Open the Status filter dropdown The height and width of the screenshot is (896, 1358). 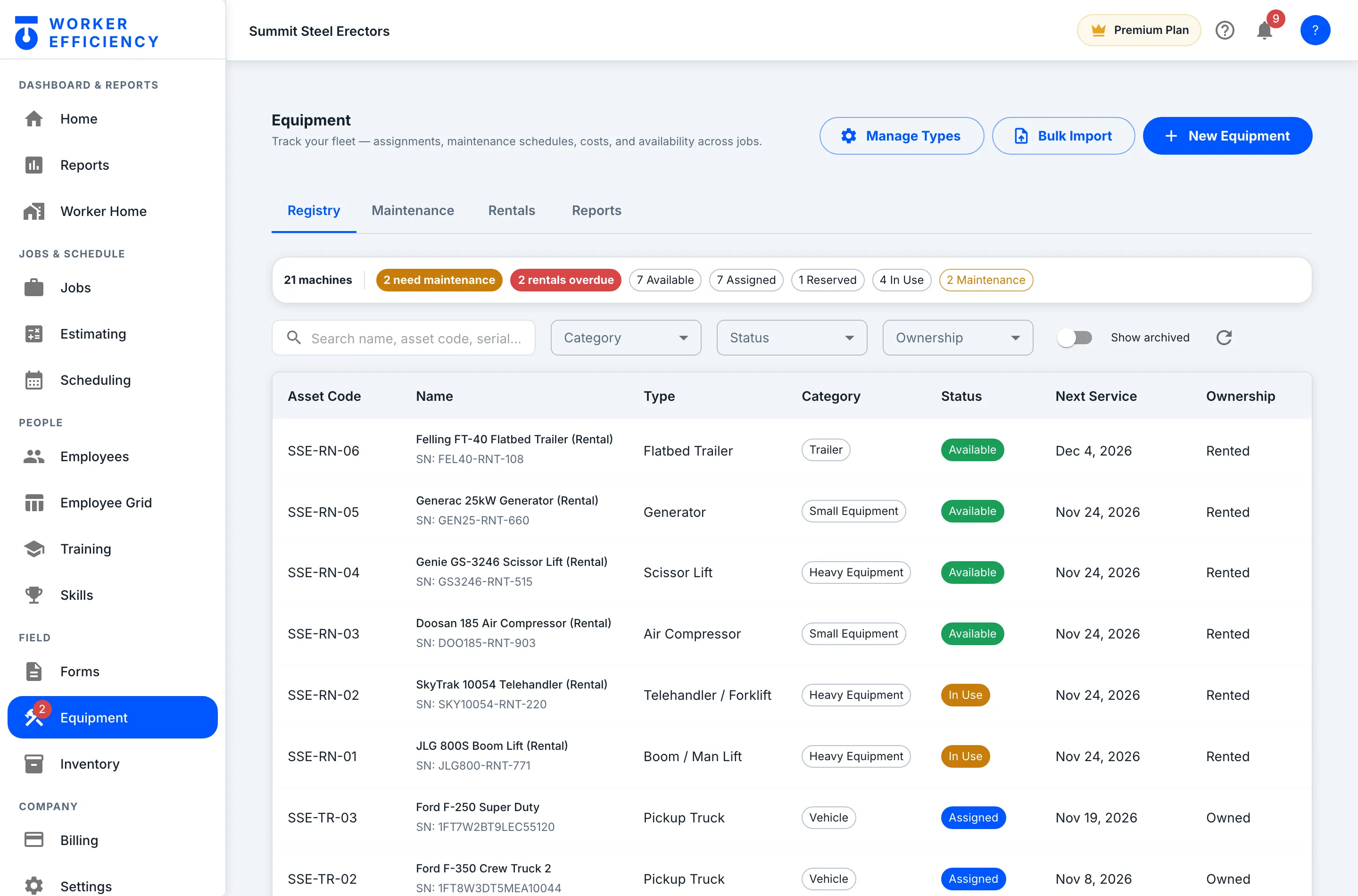coord(792,338)
